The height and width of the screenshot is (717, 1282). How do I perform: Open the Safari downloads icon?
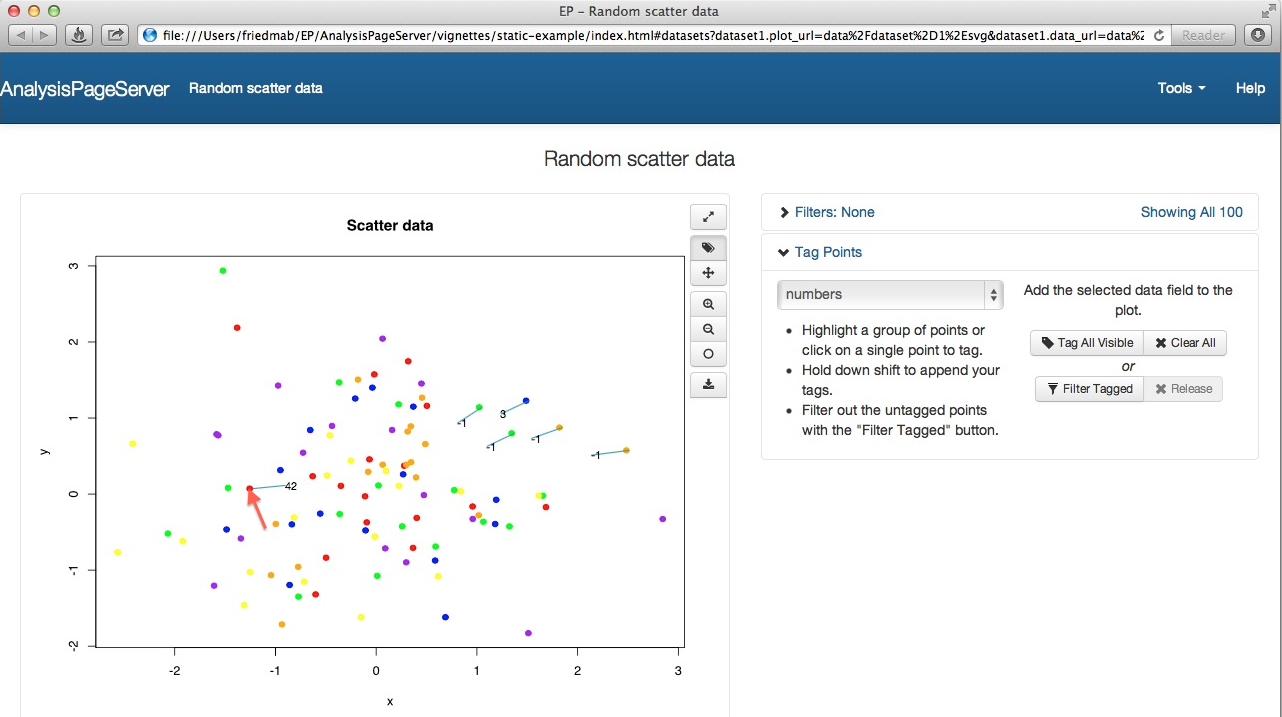(1258, 35)
